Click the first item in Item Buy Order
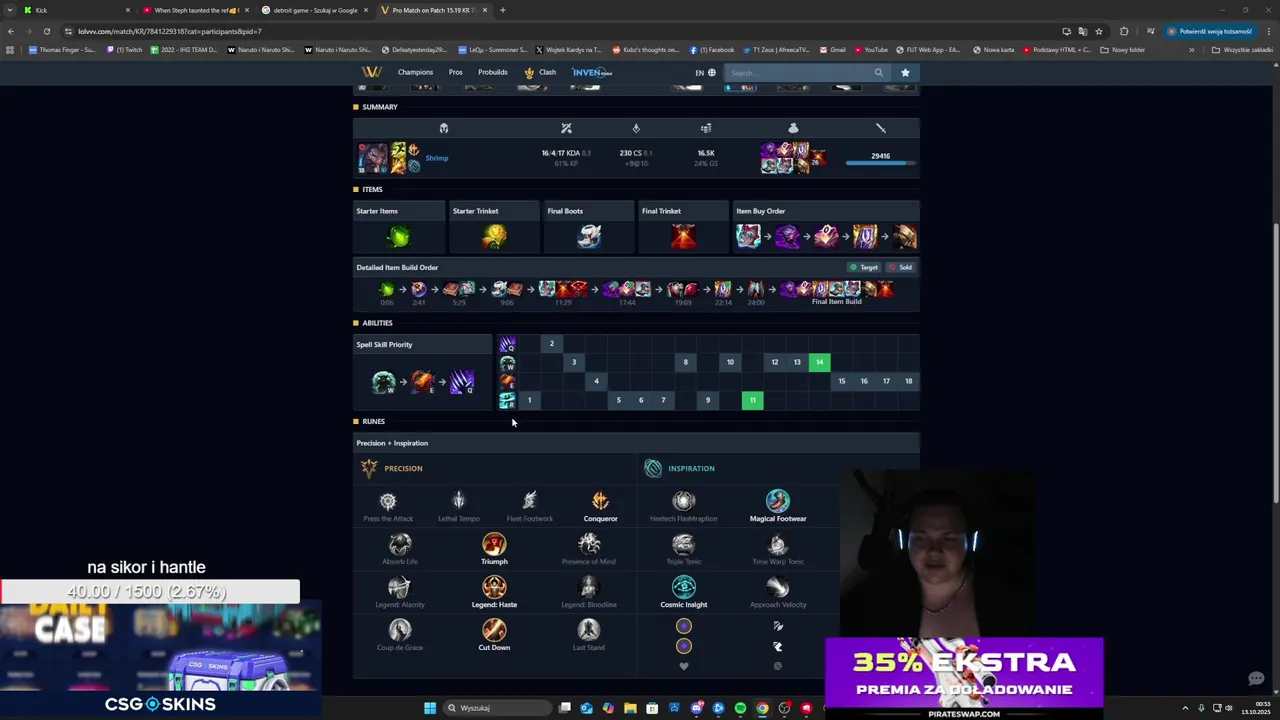This screenshot has height=720, width=1280. (748, 236)
